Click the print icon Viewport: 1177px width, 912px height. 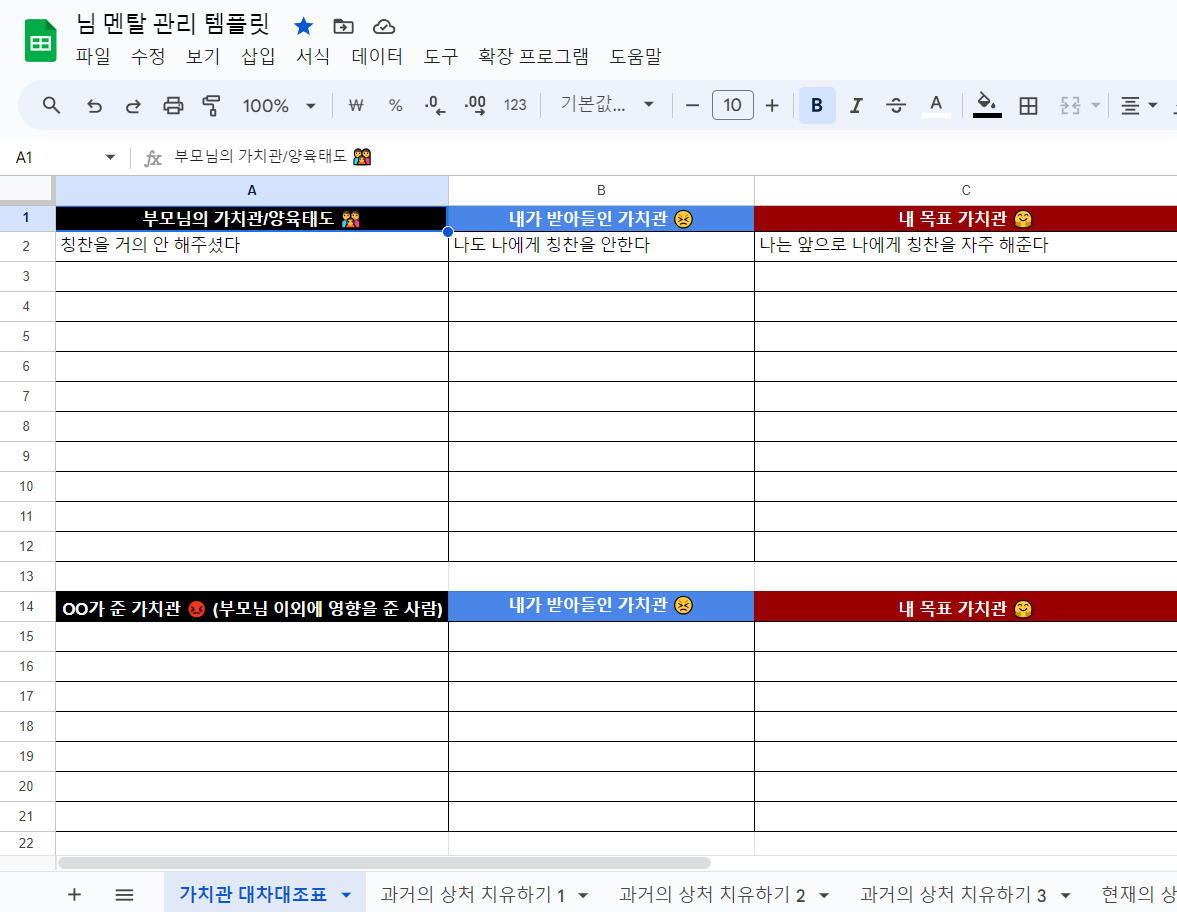click(173, 105)
